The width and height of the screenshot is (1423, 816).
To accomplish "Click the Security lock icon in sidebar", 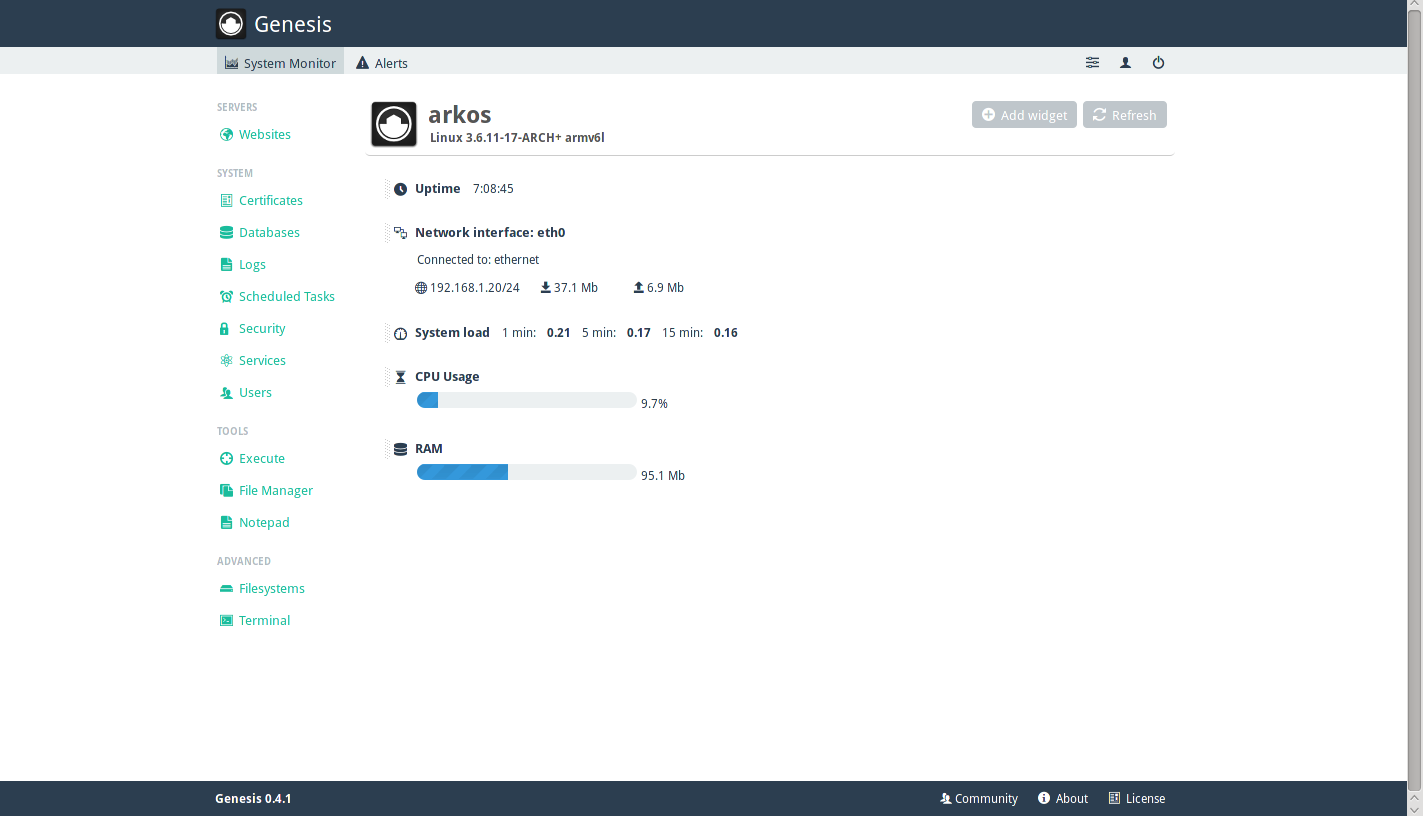I will pos(226,329).
